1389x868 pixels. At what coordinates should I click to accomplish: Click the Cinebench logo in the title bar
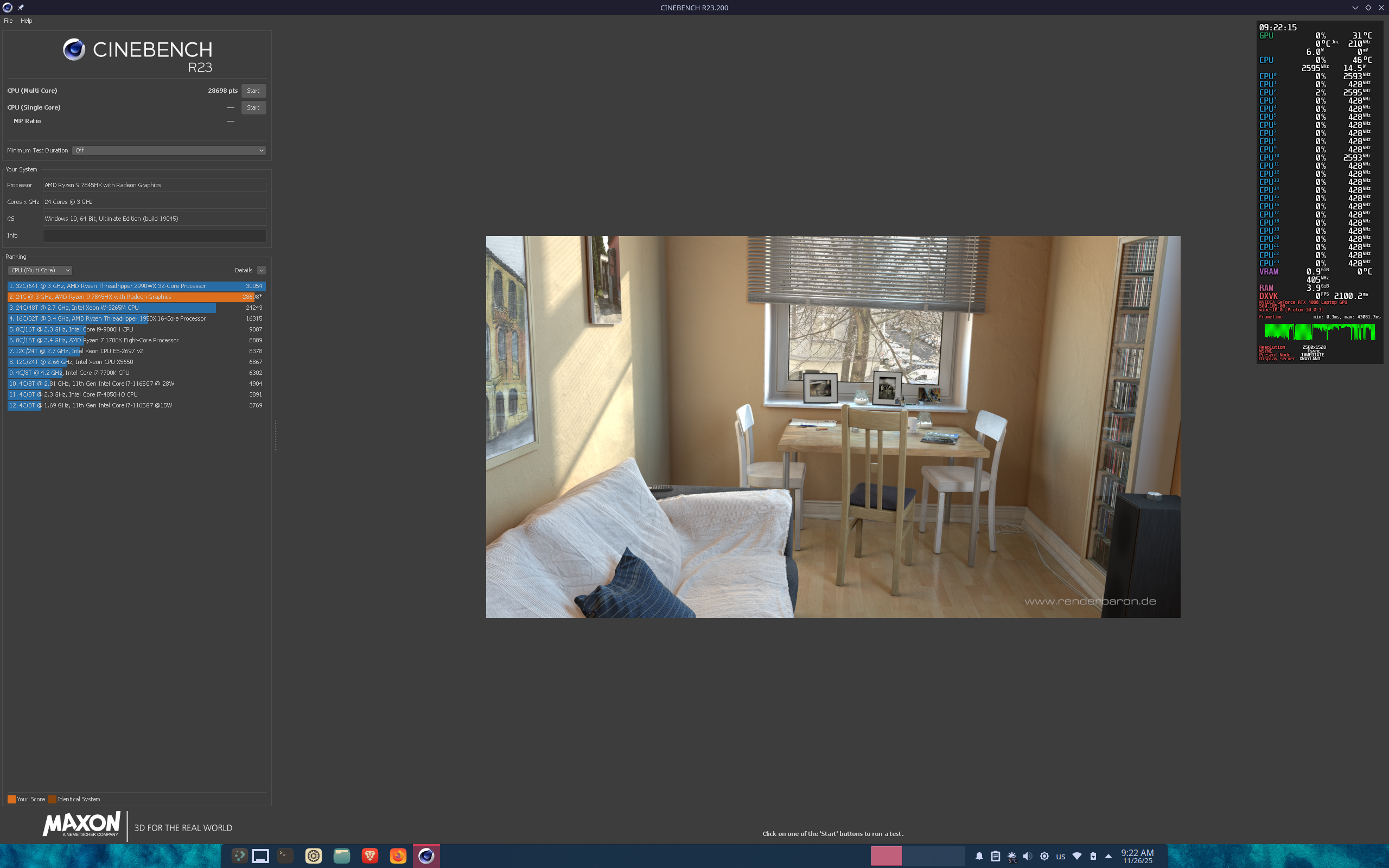tap(8, 8)
